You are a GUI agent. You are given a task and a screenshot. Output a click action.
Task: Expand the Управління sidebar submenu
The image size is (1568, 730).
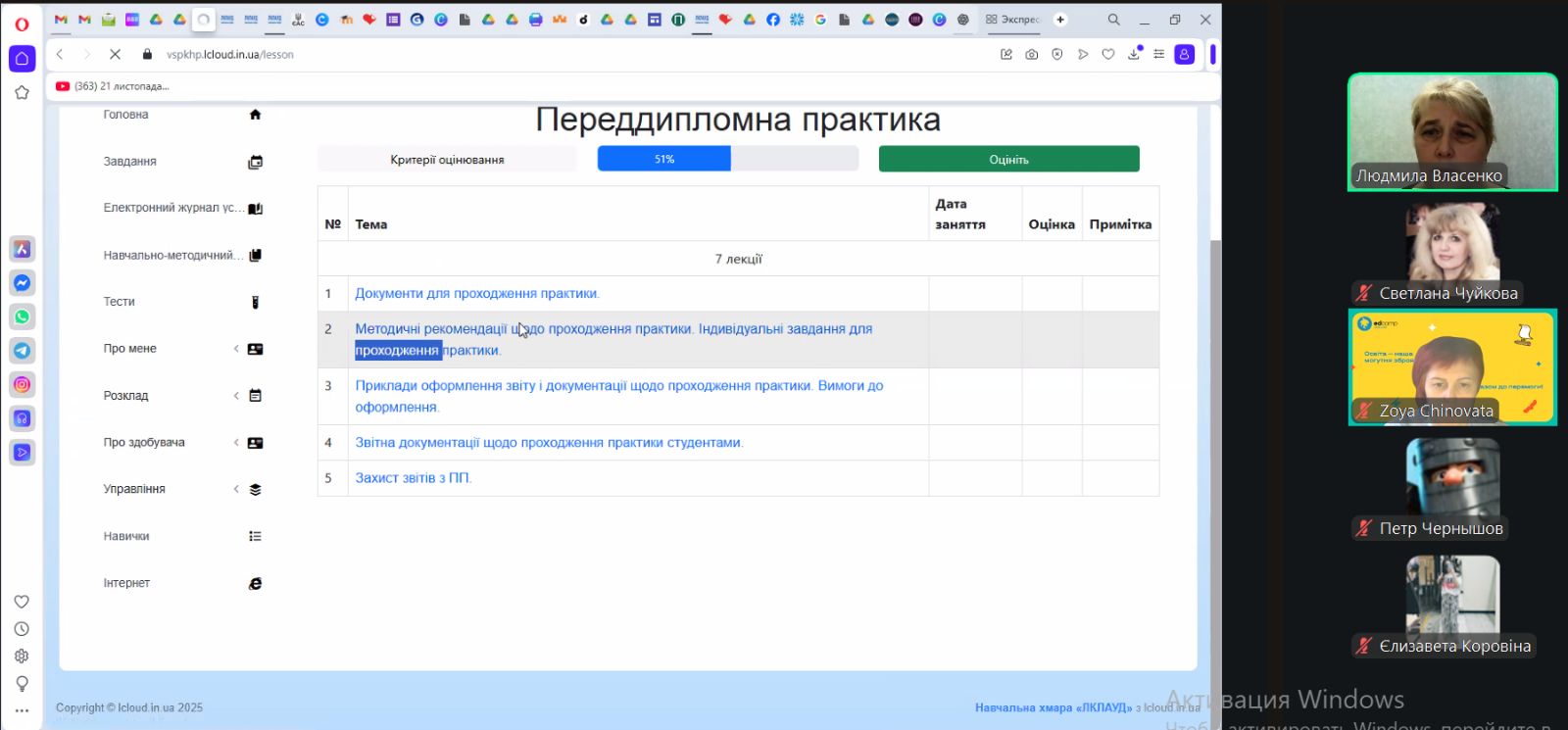point(236,489)
